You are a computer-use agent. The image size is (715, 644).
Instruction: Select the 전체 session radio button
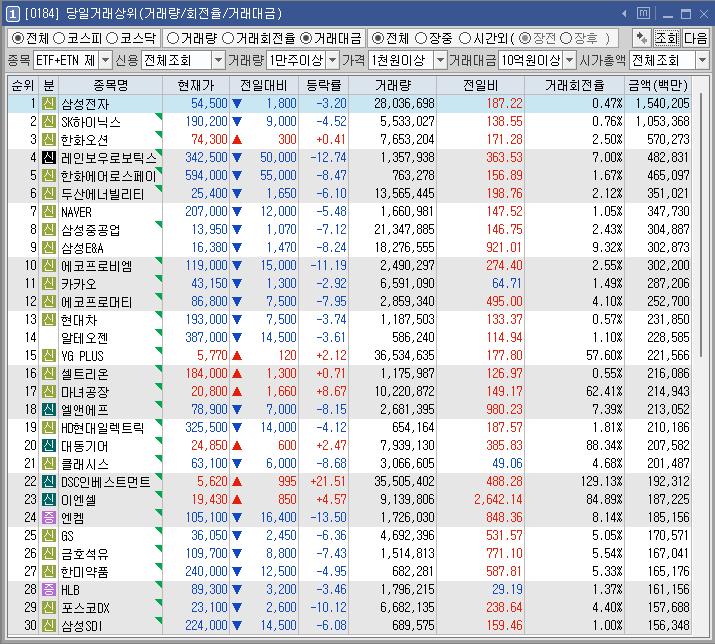point(378,38)
